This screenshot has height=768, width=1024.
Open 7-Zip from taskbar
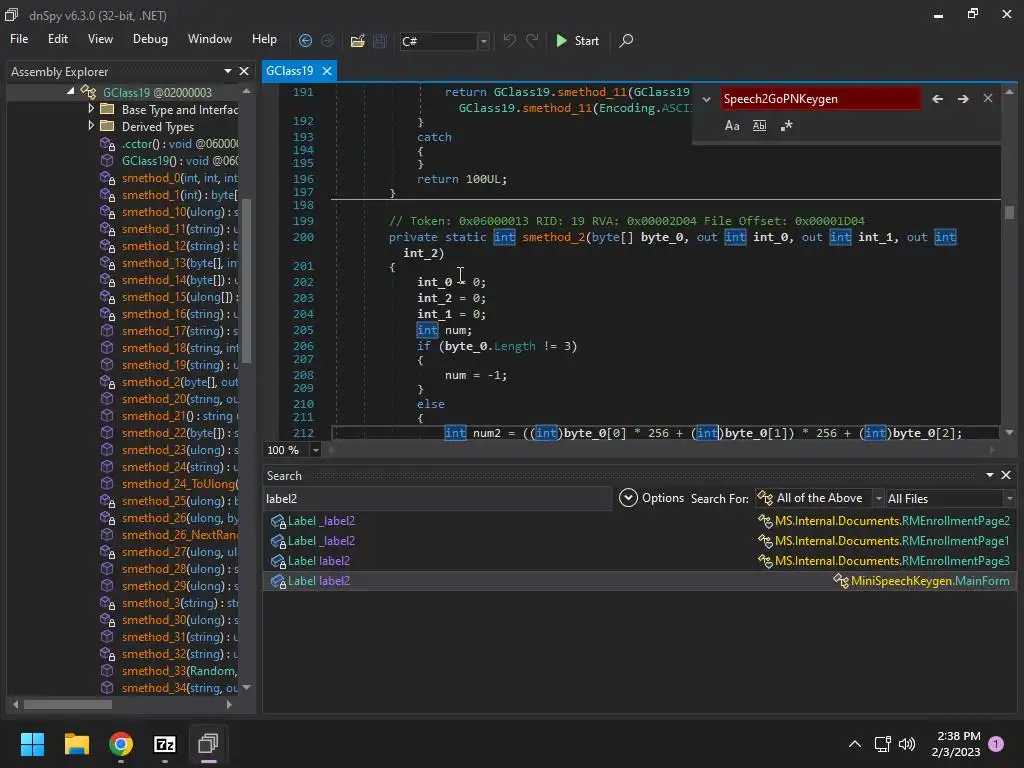point(165,744)
